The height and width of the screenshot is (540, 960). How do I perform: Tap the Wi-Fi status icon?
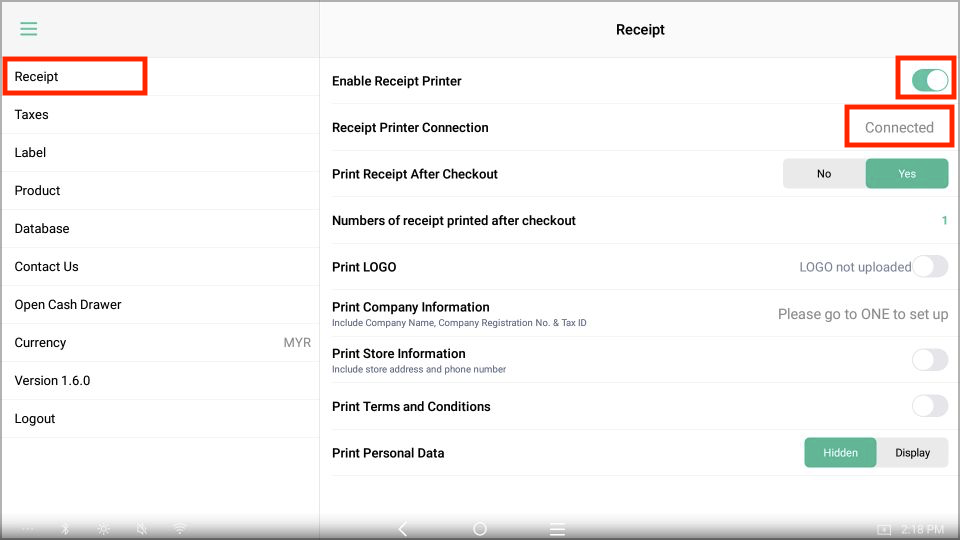coord(179,529)
